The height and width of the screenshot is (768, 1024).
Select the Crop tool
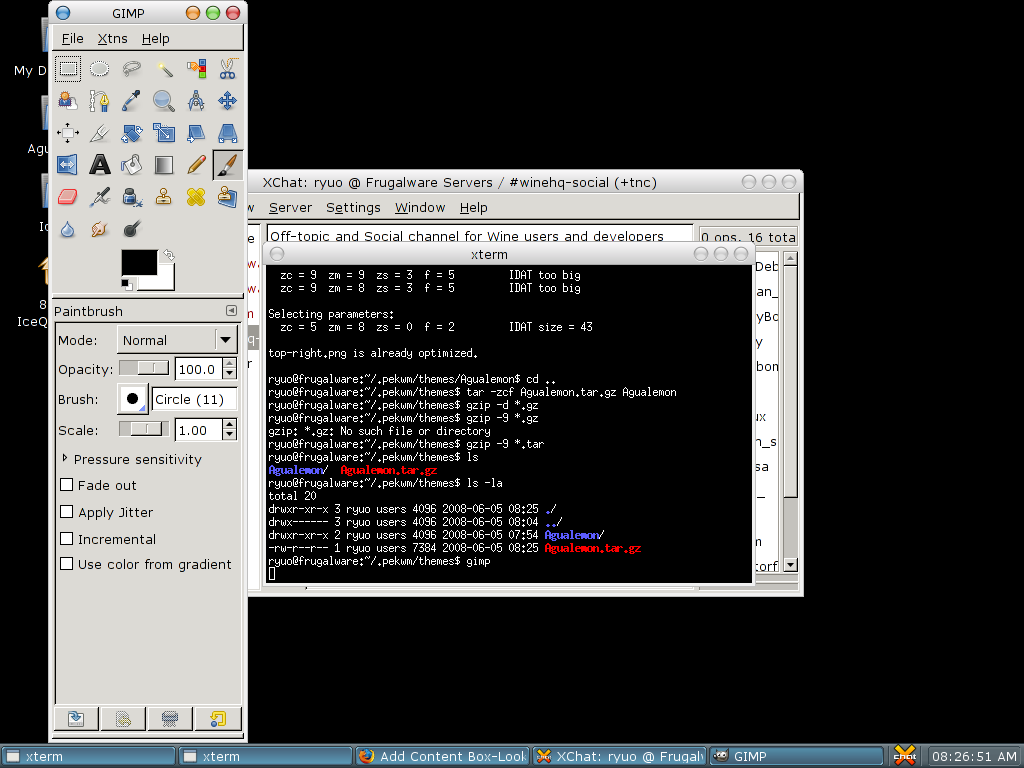(99, 133)
